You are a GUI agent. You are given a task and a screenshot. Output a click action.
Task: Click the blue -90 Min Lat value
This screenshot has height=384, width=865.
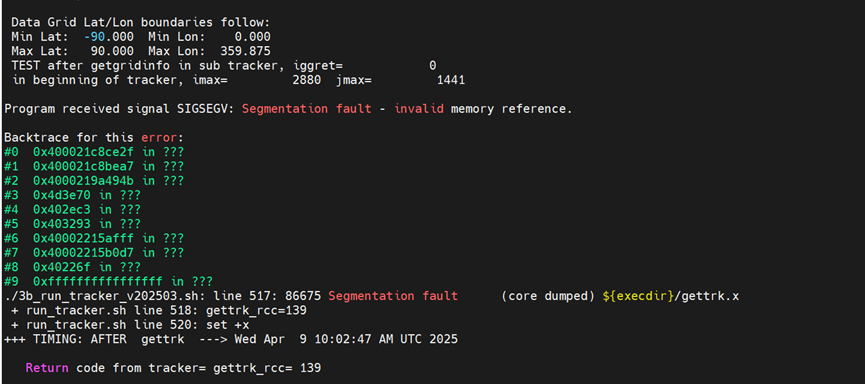95,37
